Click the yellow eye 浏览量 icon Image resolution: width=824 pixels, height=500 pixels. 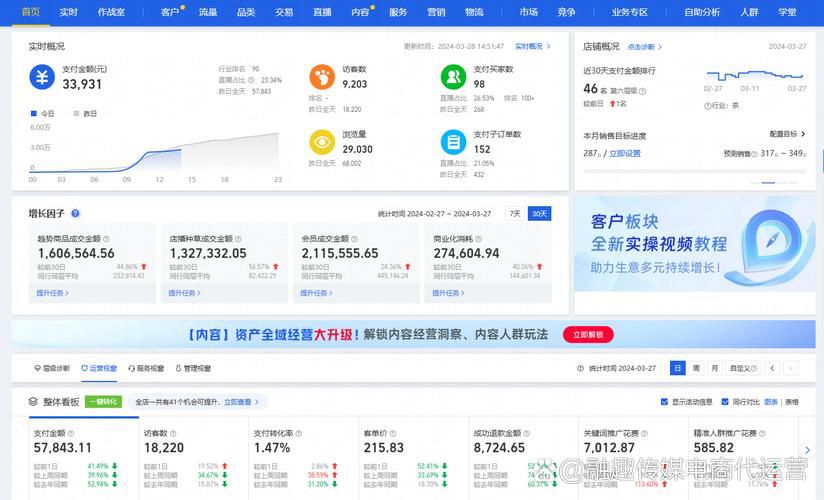(x=322, y=142)
